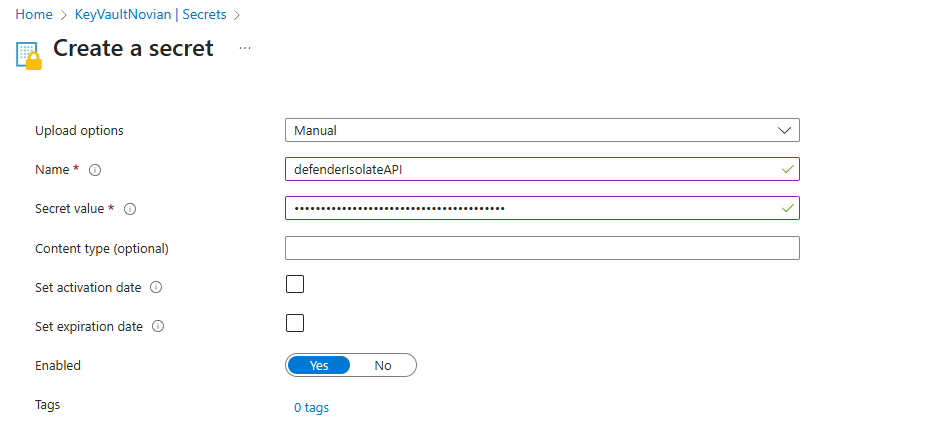The height and width of the screenshot is (435, 925).
Task: Open the 0 tags link
Action: point(311,408)
